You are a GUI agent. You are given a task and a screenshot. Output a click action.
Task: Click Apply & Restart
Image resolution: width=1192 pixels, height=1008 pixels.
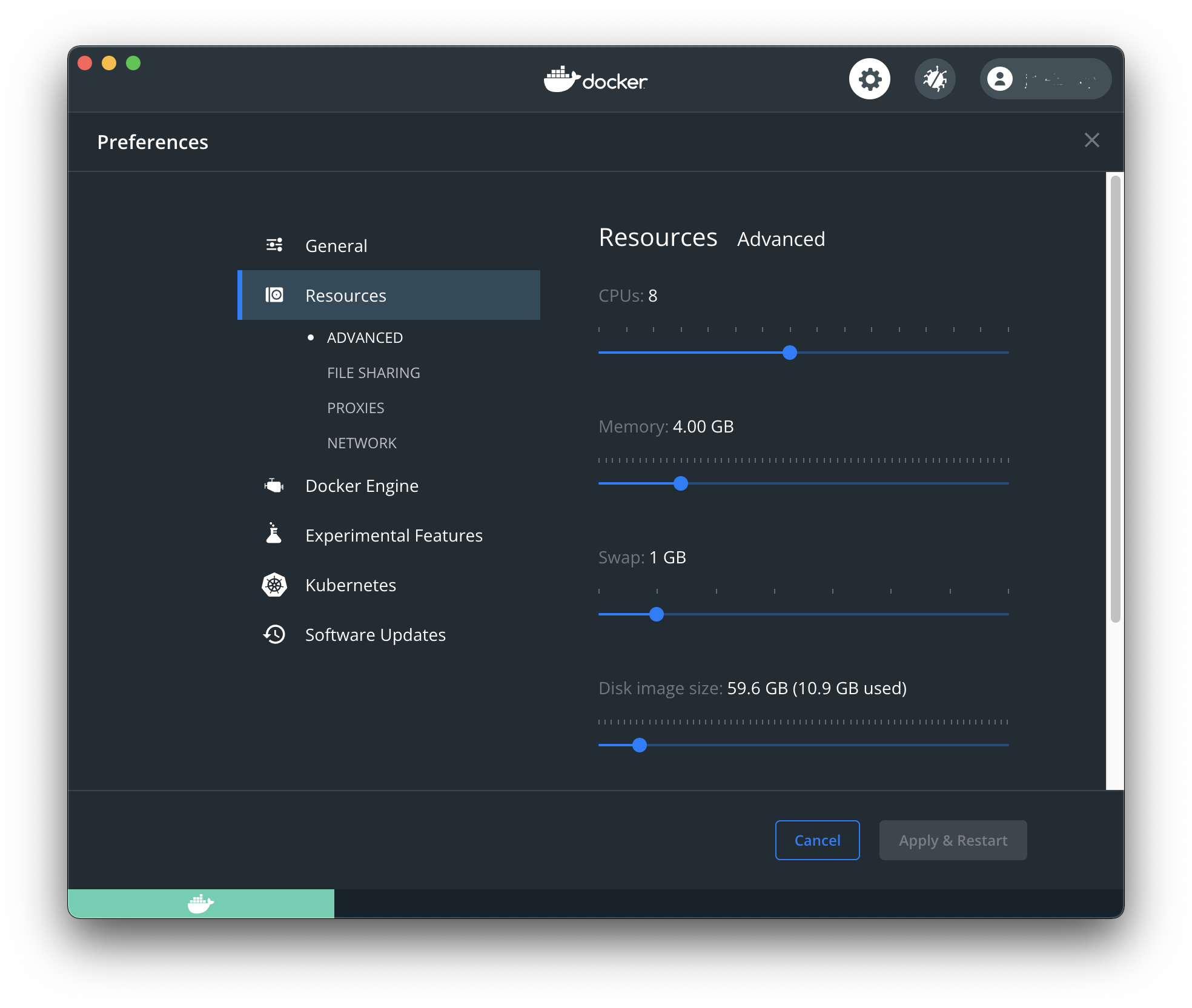pyautogui.click(x=953, y=840)
